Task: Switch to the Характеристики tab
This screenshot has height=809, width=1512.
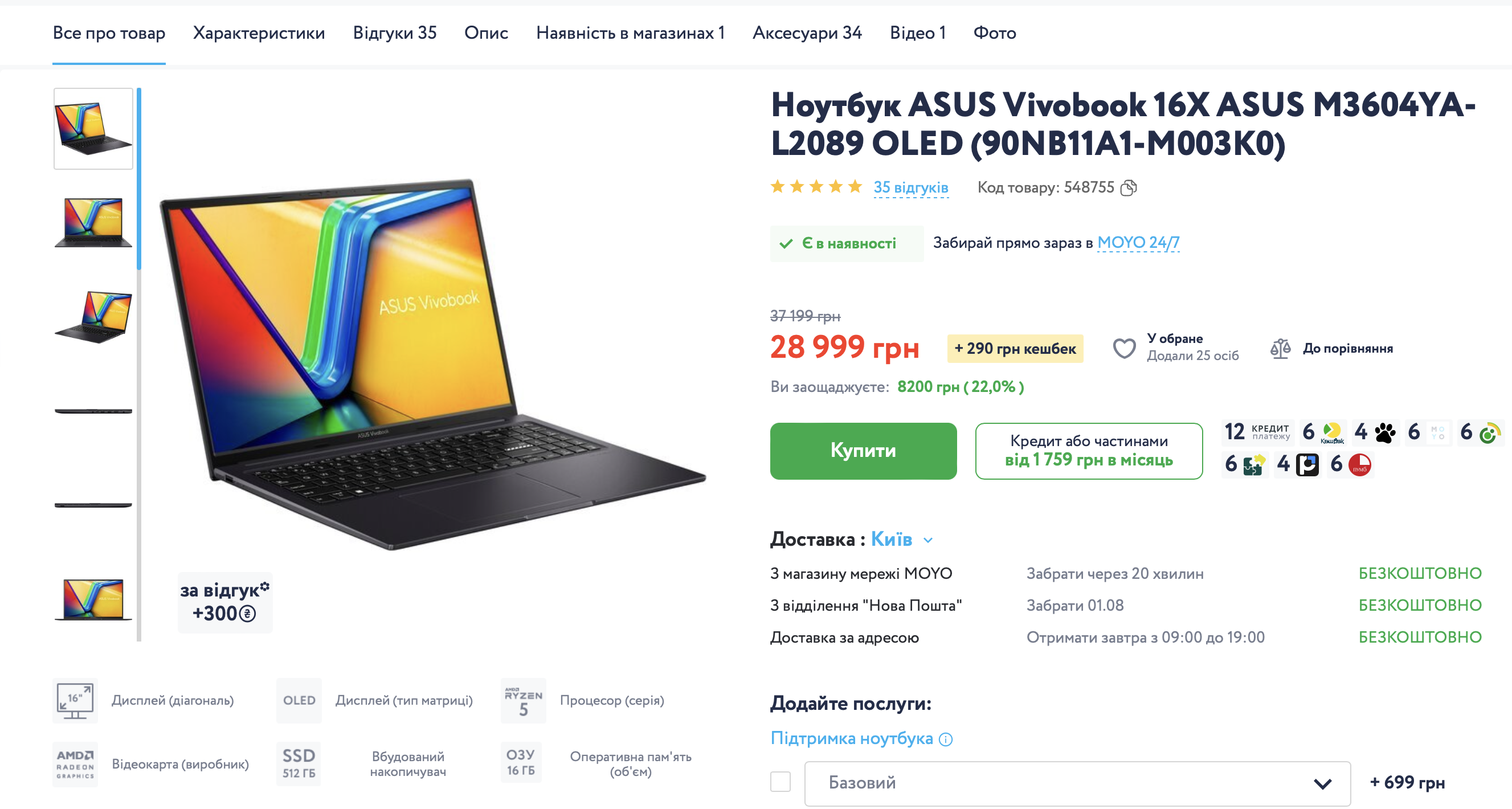Action: click(x=259, y=33)
